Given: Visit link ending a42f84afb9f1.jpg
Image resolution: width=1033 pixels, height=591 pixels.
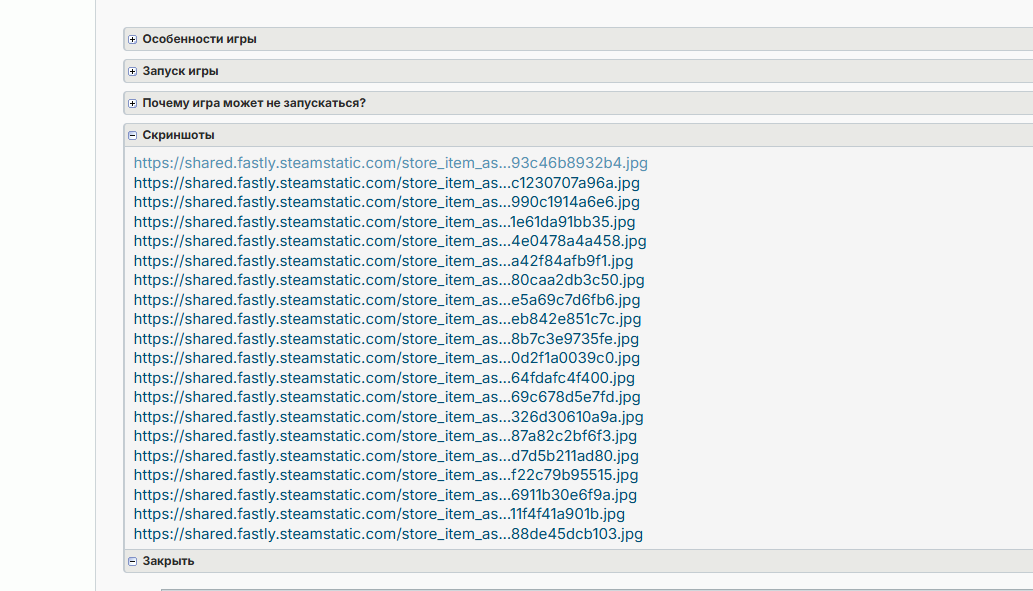Looking at the screenshot, I should pyautogui.click(x=383, y=261).
